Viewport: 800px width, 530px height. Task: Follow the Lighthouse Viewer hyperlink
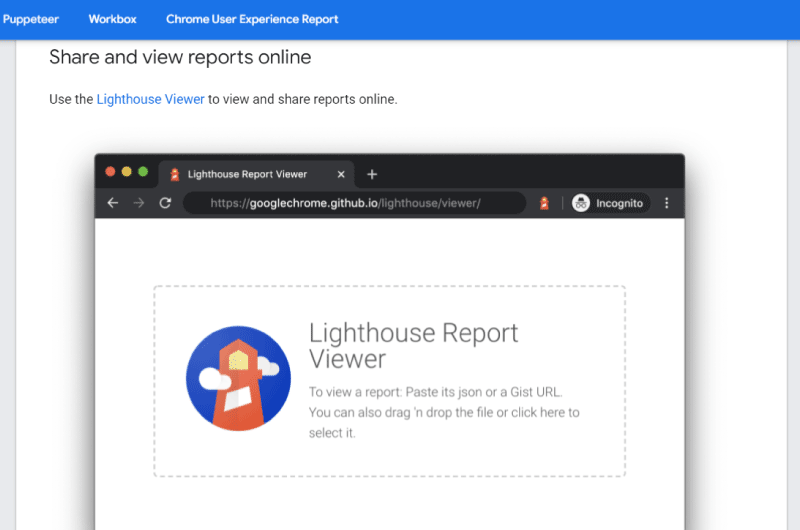(x=151, y=99)
